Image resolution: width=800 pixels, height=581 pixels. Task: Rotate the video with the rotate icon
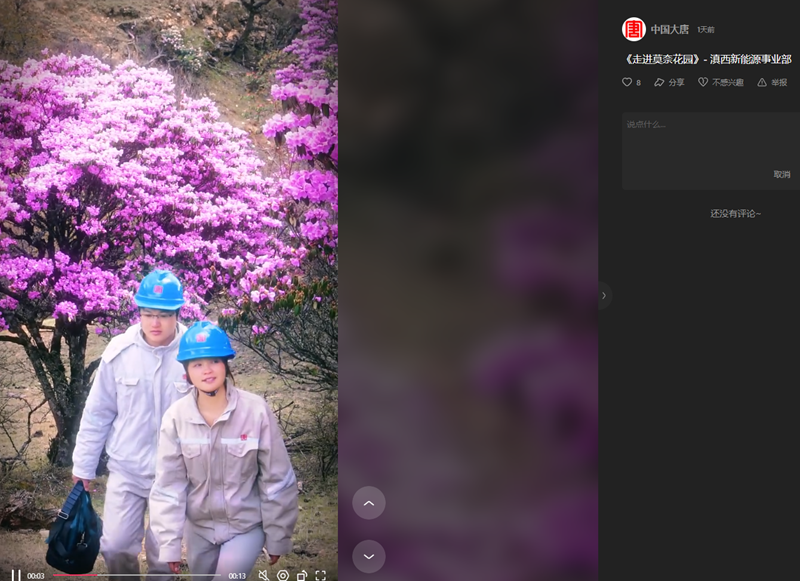coord(302,575)
